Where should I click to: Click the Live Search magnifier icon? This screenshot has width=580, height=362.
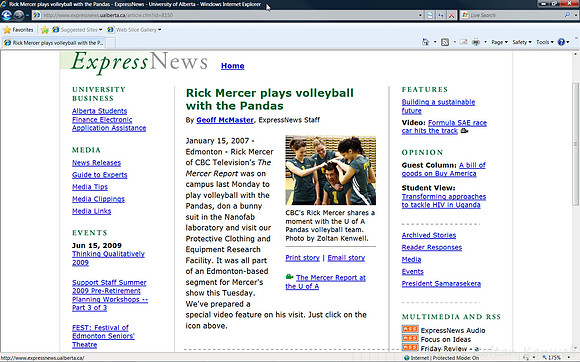[567, 15]
